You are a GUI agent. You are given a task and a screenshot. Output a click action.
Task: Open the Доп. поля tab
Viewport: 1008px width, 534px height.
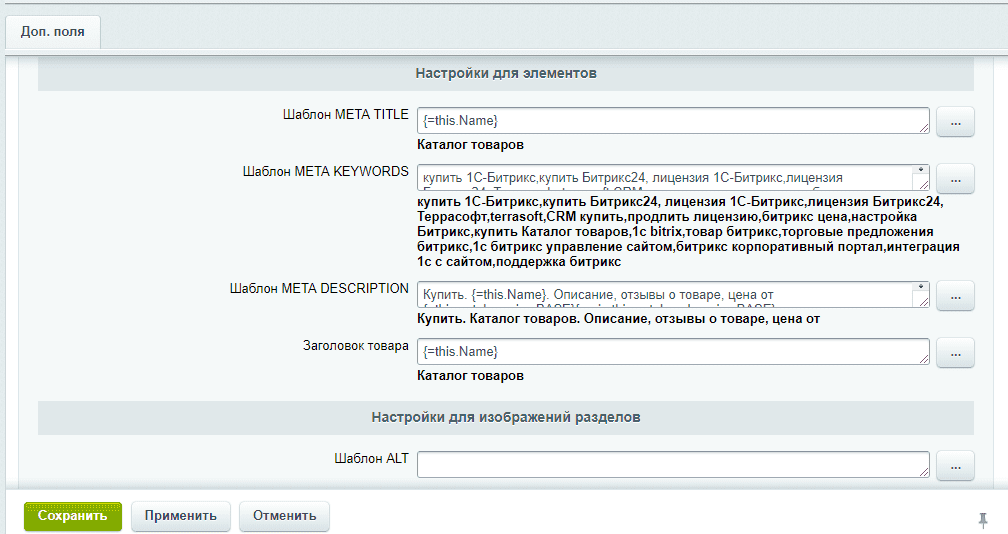coord(53,31)
